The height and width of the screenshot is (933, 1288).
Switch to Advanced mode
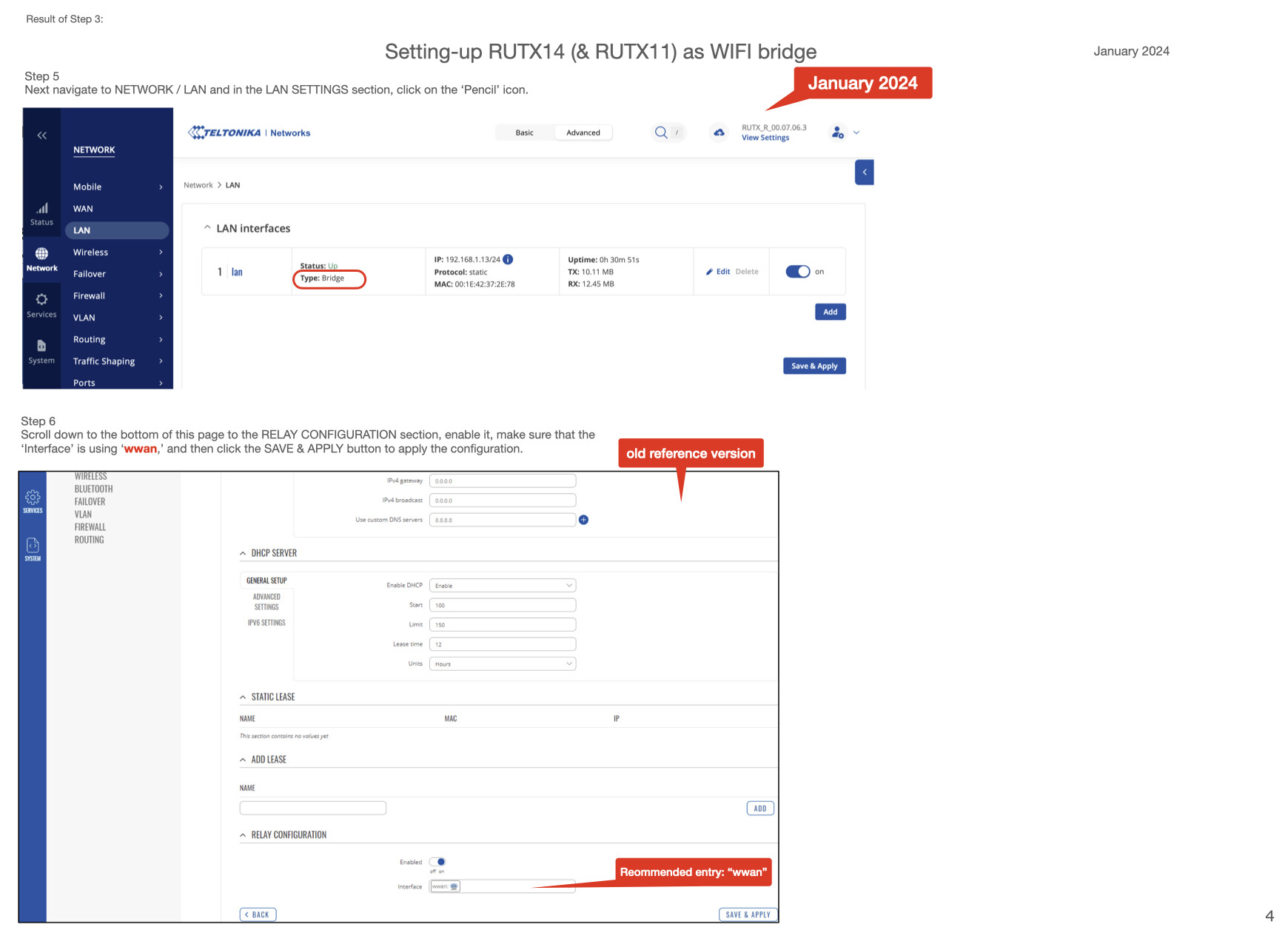pyautogui.click(x=583, y=133)
